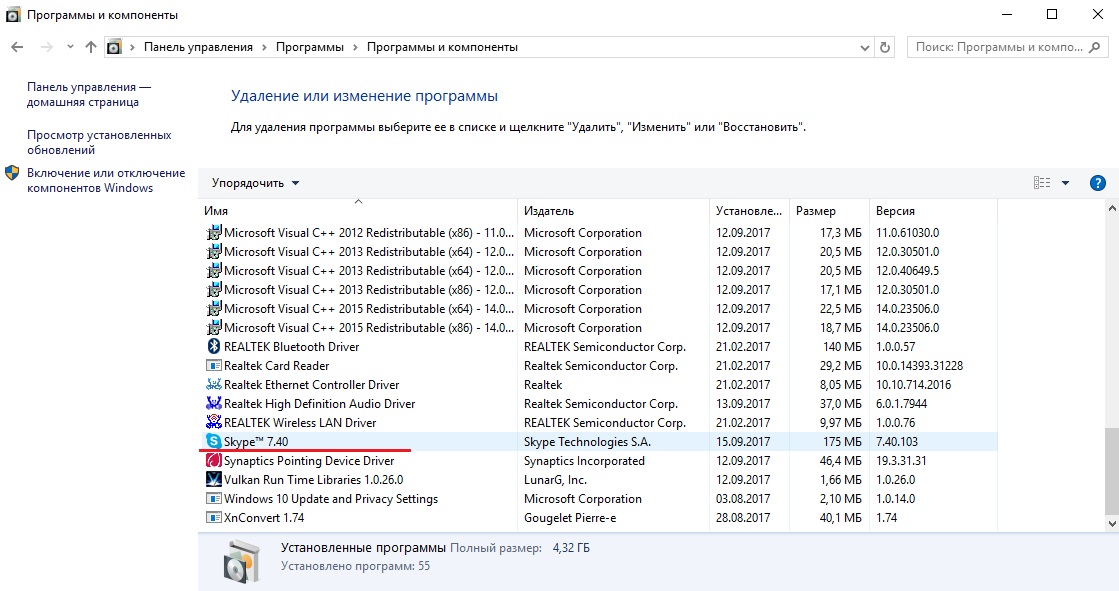Click the vertical scrollbar thumb

click(1112, 471)
